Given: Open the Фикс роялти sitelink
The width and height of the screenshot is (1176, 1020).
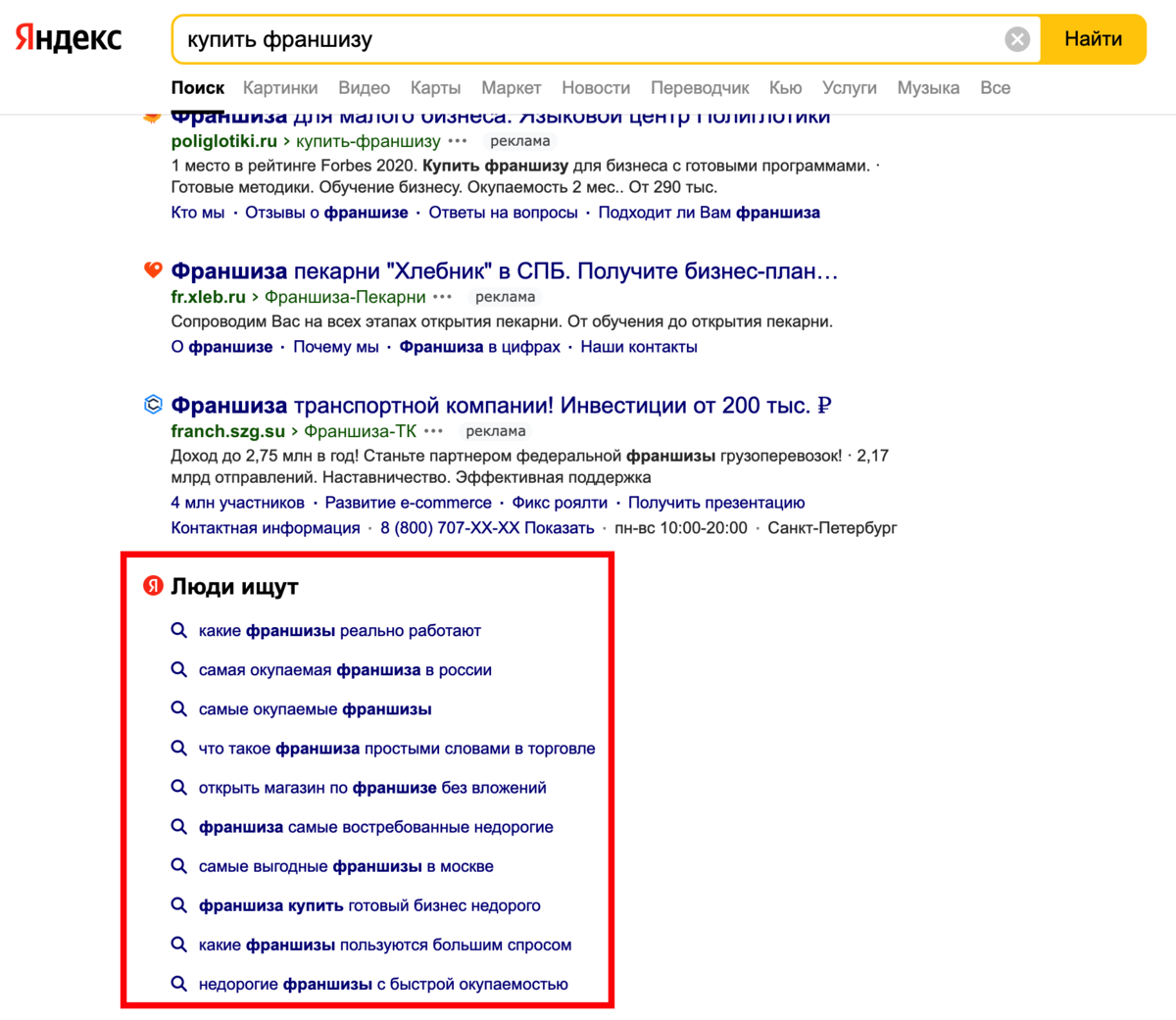Looking at the screenshot, I should (560, 503).
